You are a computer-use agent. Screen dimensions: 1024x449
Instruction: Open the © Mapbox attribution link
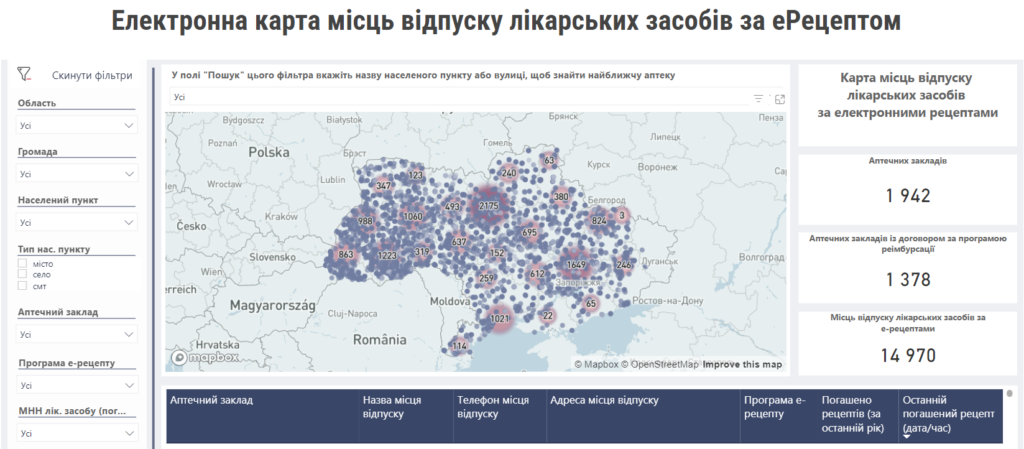(x=596, y=364)
